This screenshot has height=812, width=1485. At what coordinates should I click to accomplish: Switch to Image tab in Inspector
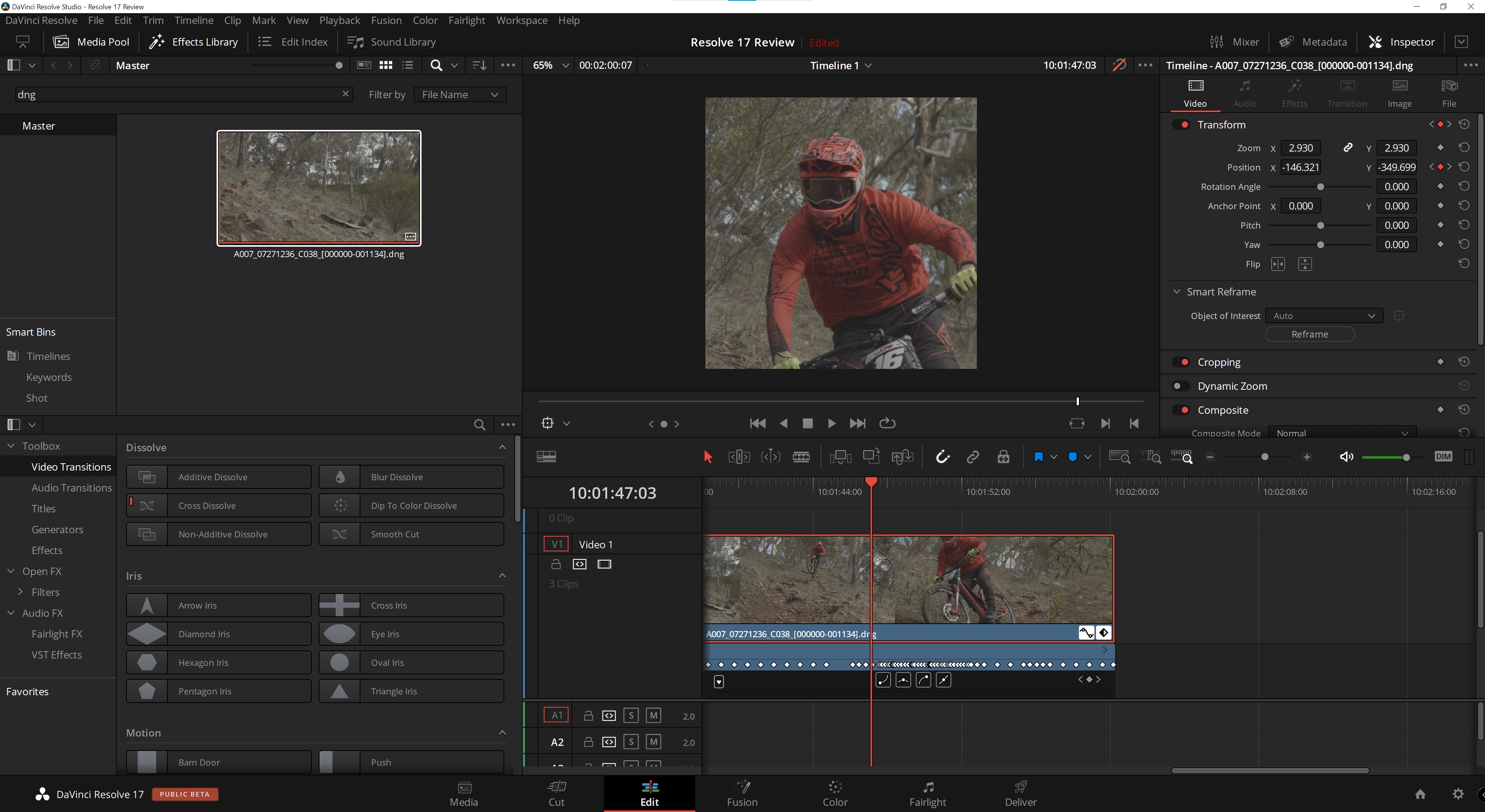[x=1399, y=93]
